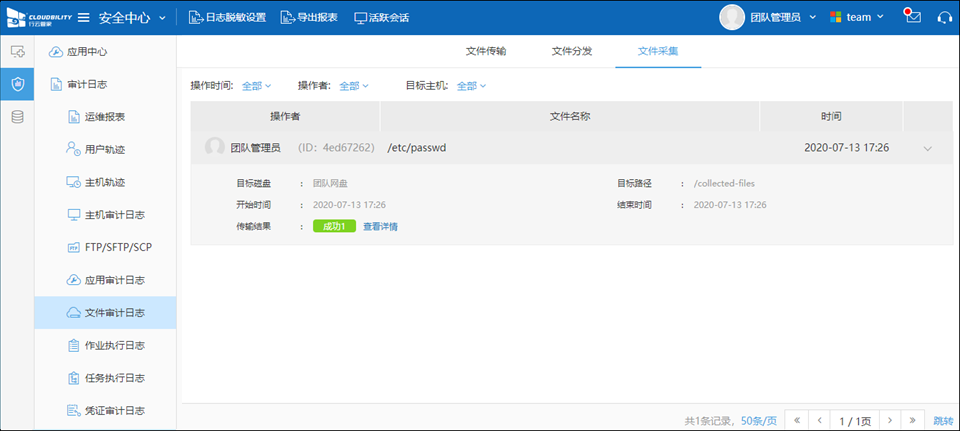Open the database icon in left rail
The height and width of the screenshot is (431, 960).
pyautogui.click(x=17, y=117)
